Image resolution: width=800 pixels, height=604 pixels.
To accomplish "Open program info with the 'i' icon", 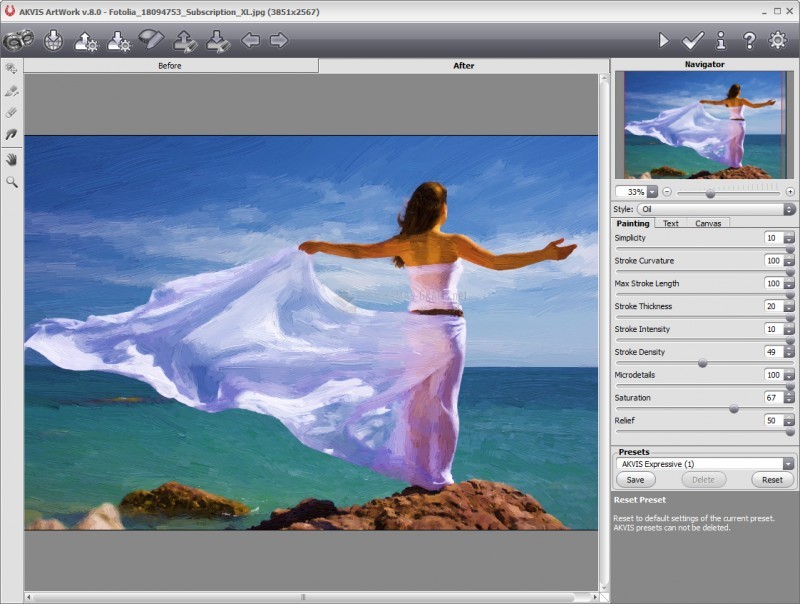I will [x=720, y=40].
